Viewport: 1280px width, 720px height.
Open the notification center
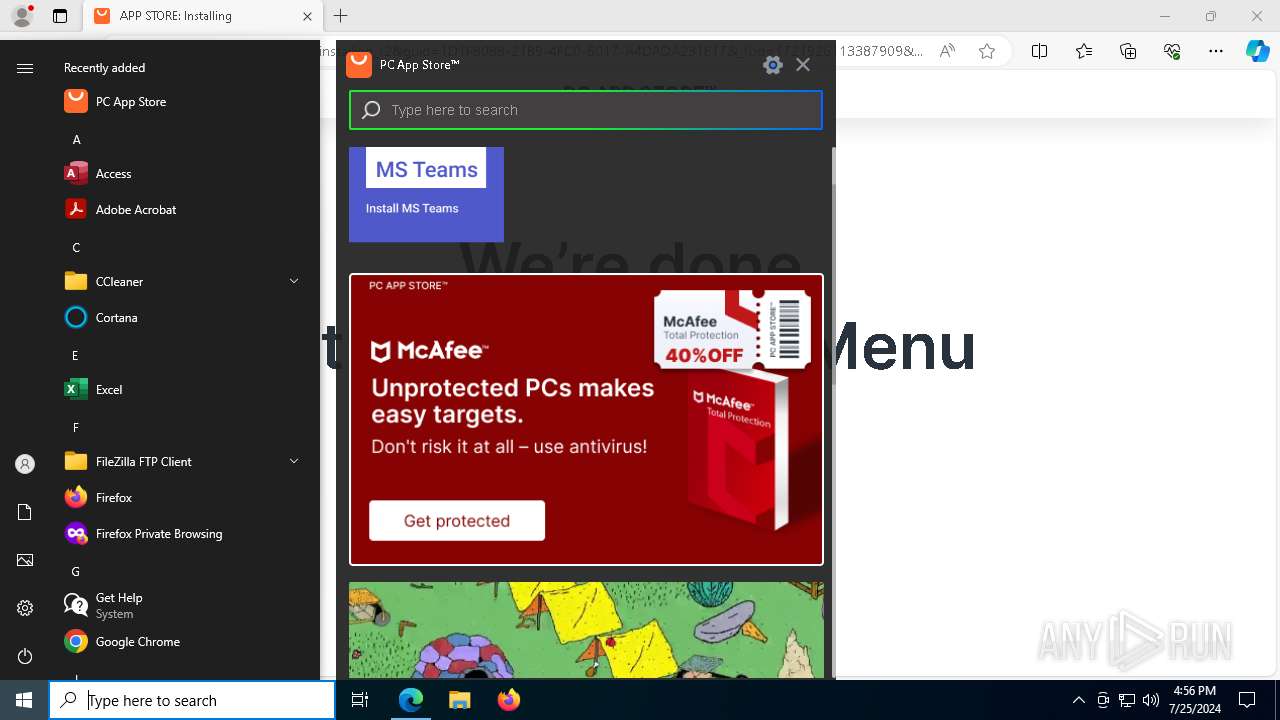click(1247, 700)
